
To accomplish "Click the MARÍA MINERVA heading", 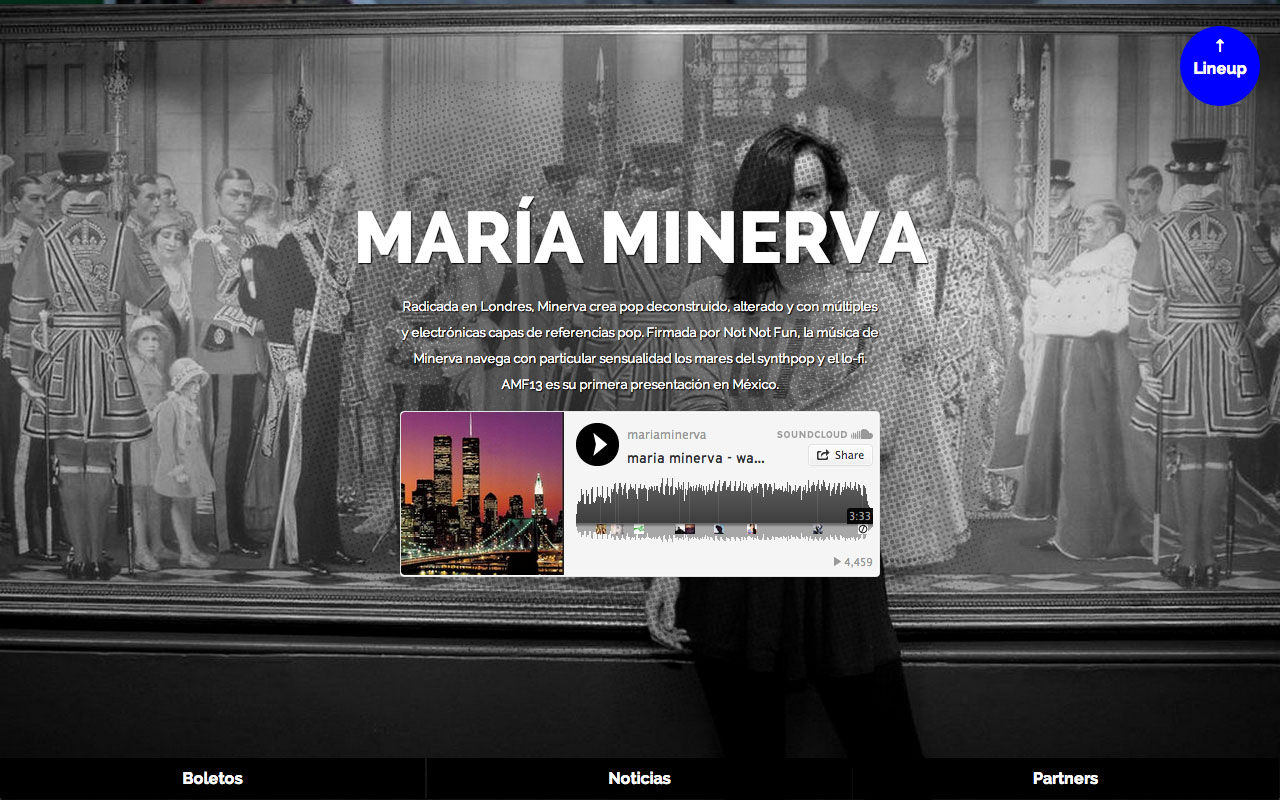I will tap(640, 238).
